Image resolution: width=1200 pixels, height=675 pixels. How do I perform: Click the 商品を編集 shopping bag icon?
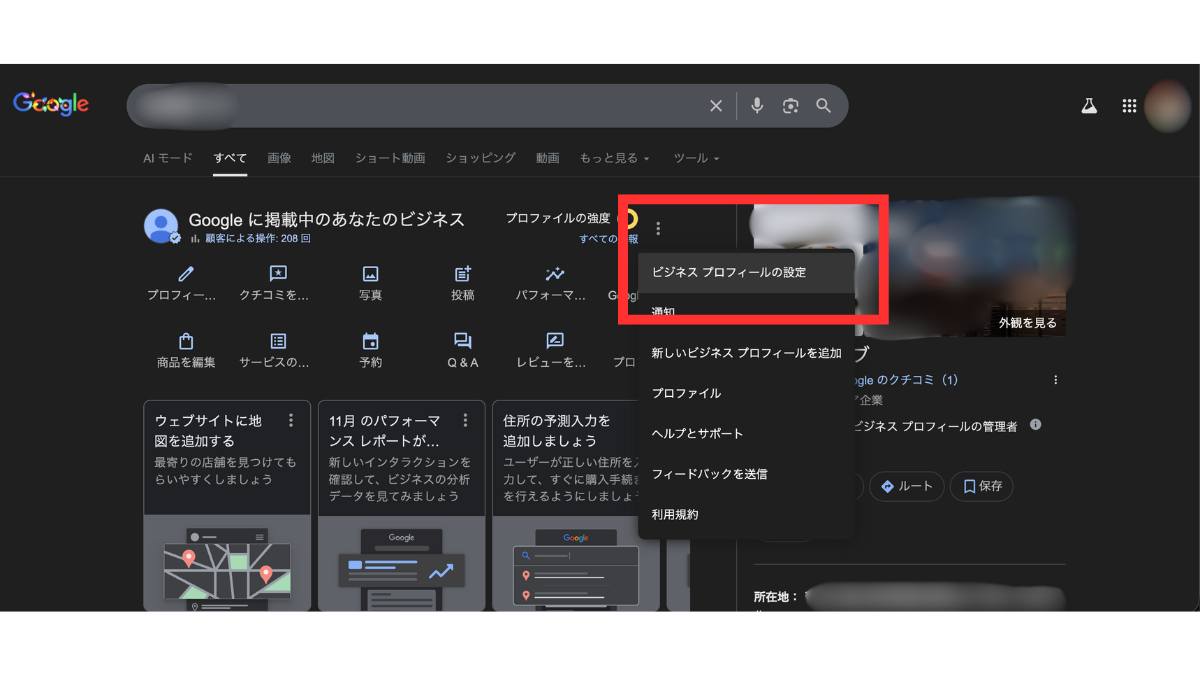(185, 341)
